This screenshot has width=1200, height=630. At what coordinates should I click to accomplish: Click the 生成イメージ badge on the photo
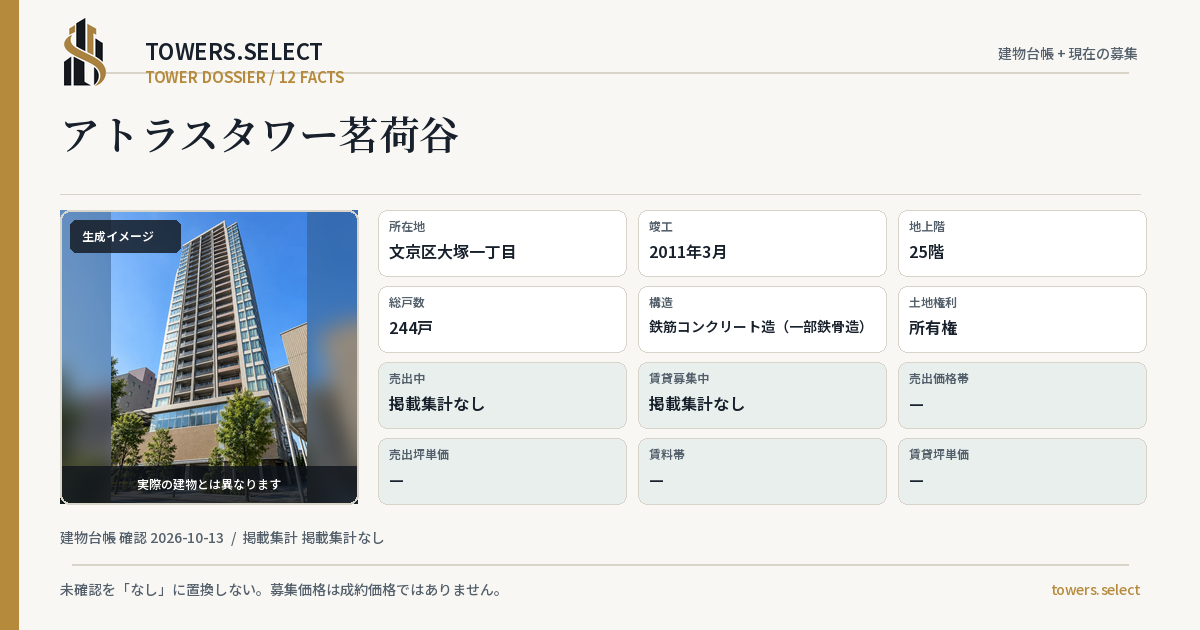coord(125,237)
